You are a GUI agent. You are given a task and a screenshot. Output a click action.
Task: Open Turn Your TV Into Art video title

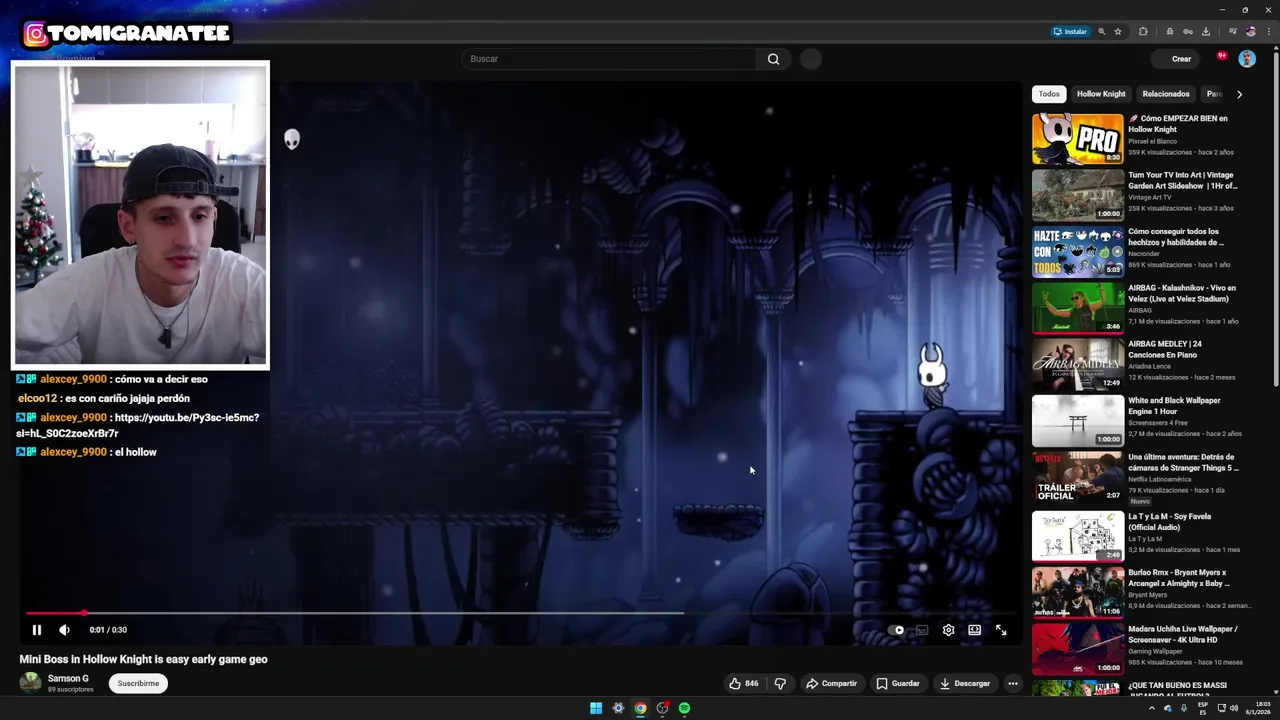coord(1183,180)
